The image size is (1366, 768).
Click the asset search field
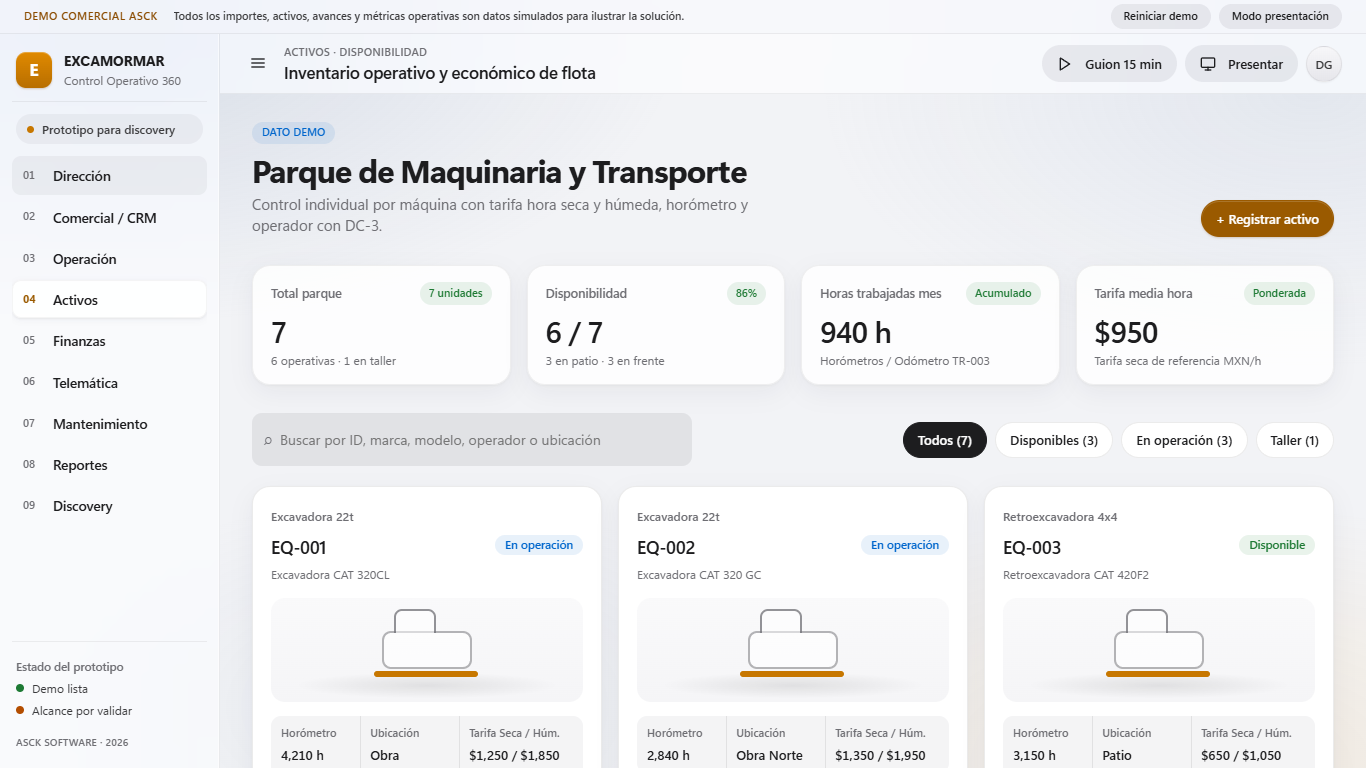click(x=472, y=440)
